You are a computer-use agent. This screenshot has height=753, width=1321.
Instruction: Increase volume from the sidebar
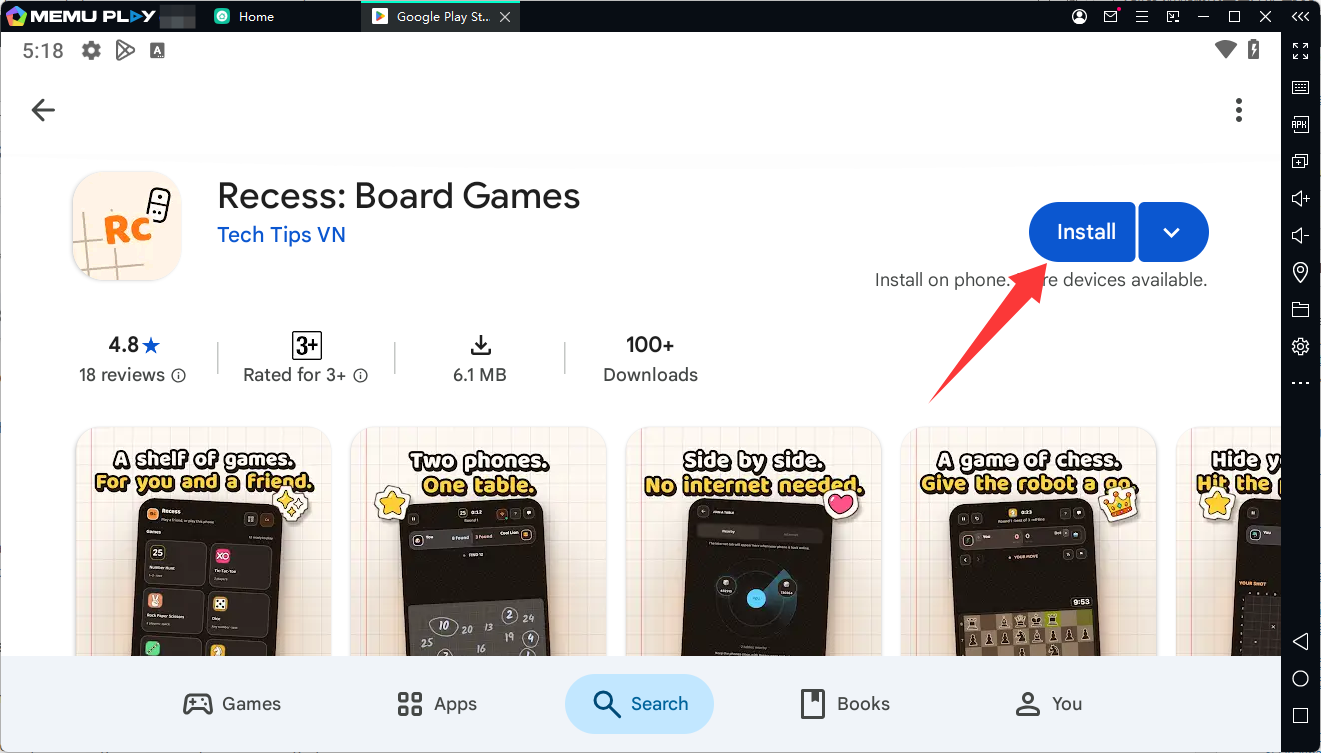point(1300,198)
